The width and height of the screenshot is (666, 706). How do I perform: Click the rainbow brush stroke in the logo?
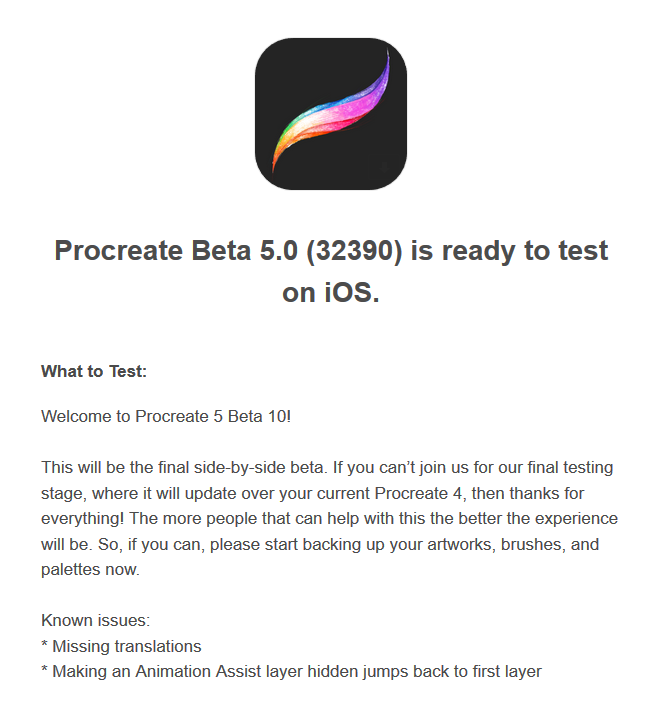pyautogui.click(x=331, y=112)
